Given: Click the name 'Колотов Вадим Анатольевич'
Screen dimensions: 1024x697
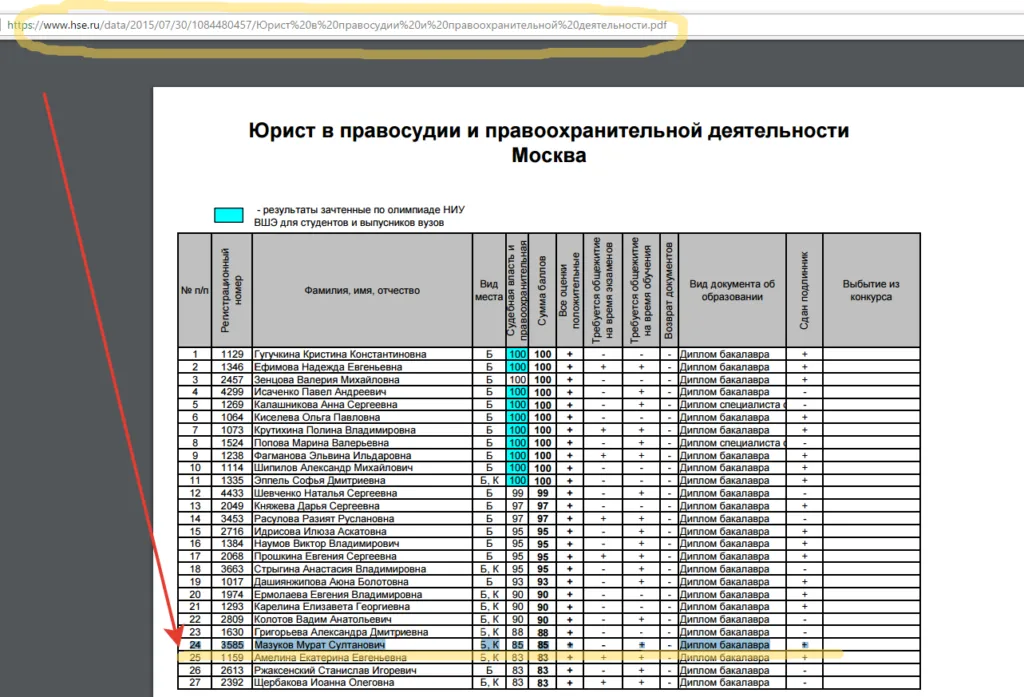Looking at the screenshot, I should click(323, 619).
